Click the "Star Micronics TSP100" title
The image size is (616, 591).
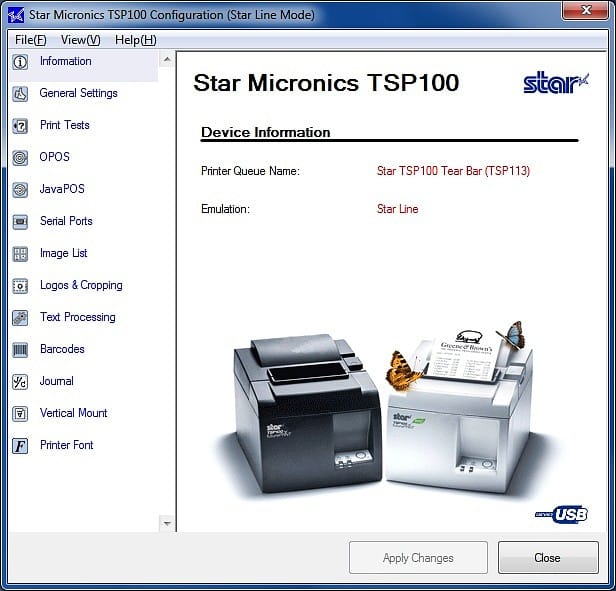[x=326, y=83]
